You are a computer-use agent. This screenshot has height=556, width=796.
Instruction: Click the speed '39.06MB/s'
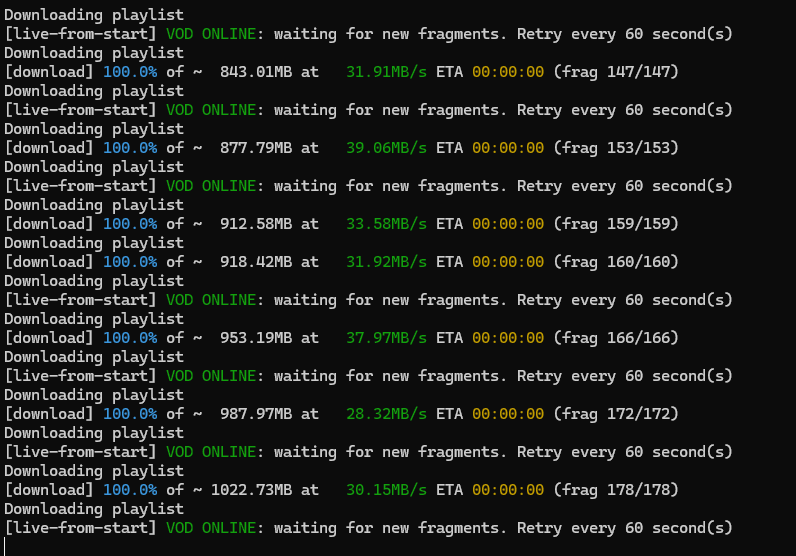(386, 148)
